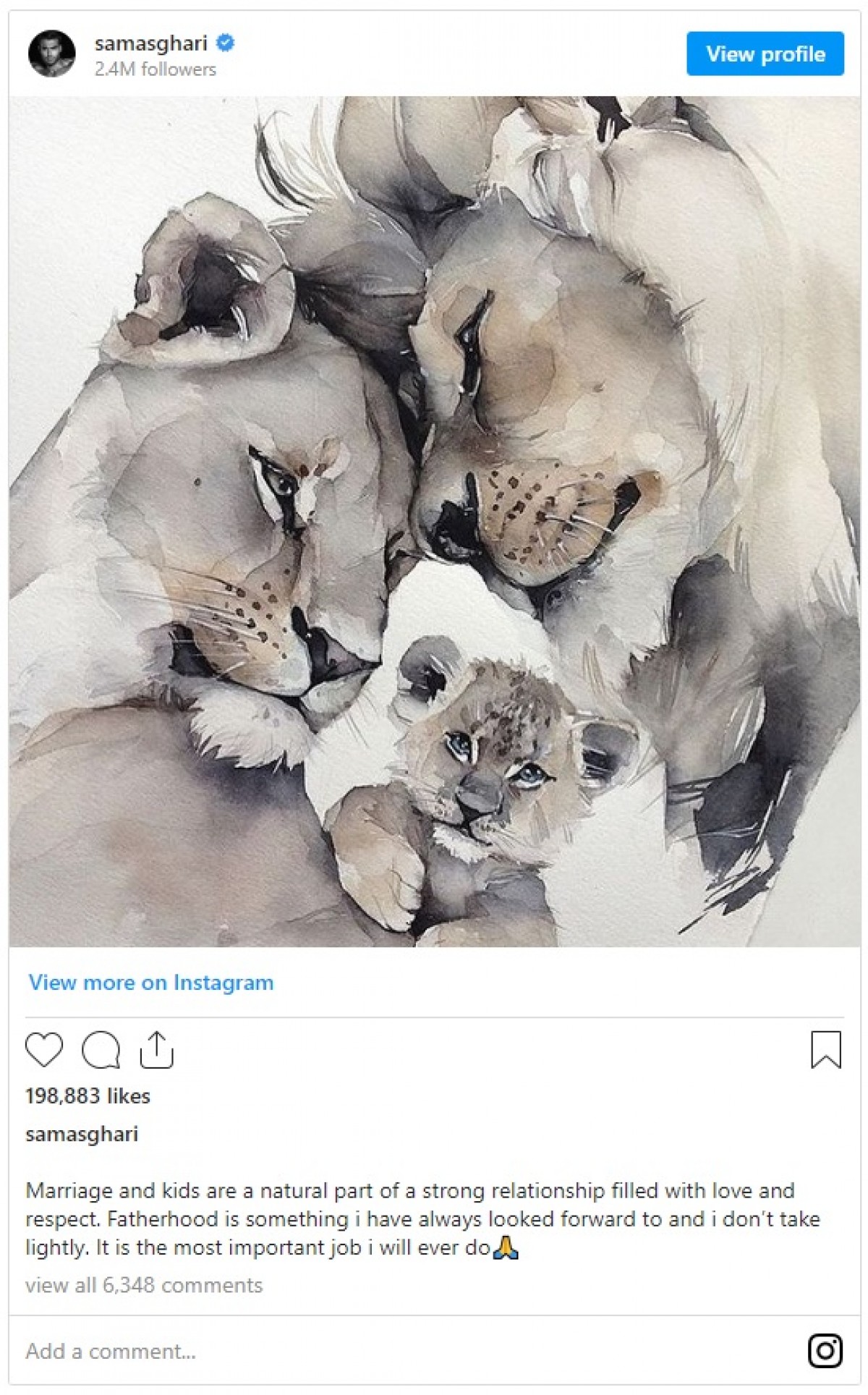Open the samasghari profile avatar picture
Image resolution: width=868 pixels, height=1395 pixels.
pos(52,54)
